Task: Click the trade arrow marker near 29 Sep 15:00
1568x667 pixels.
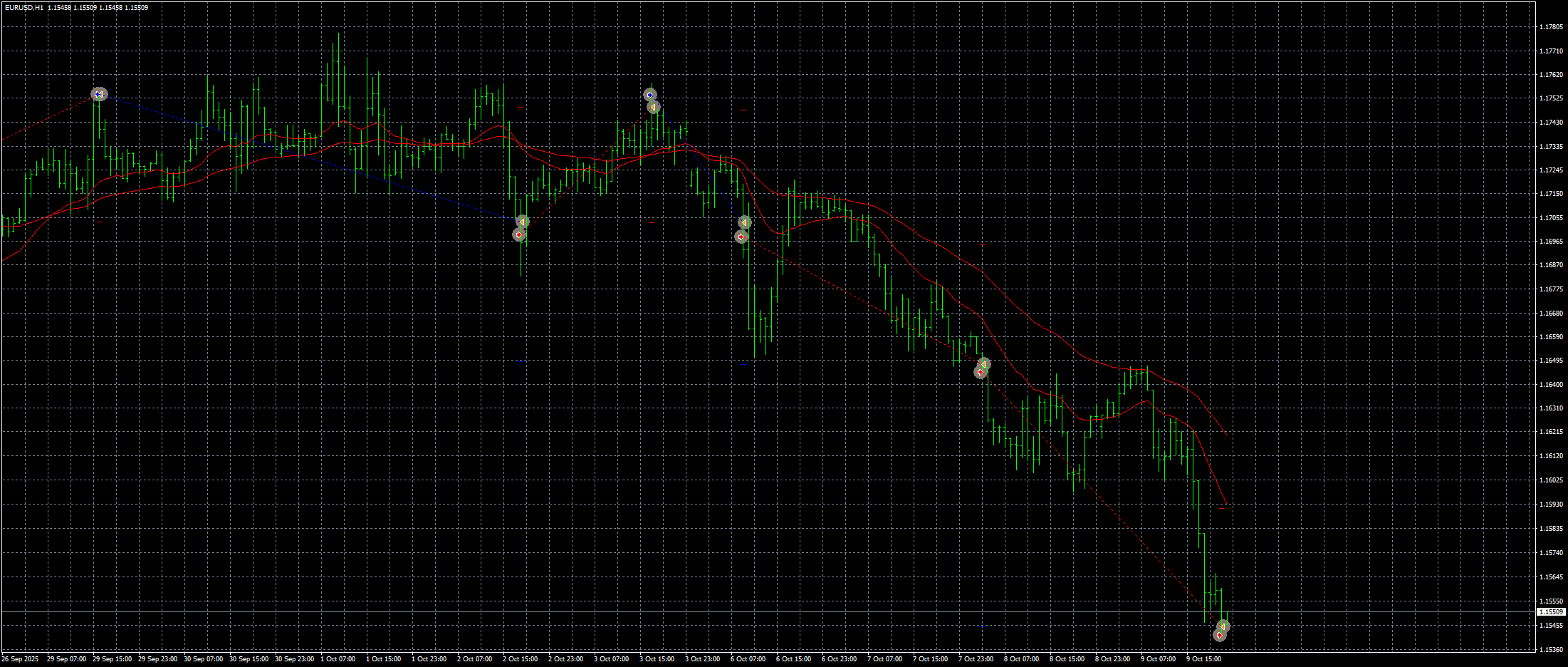Action: pyautogui.click(x=99, y=94)
